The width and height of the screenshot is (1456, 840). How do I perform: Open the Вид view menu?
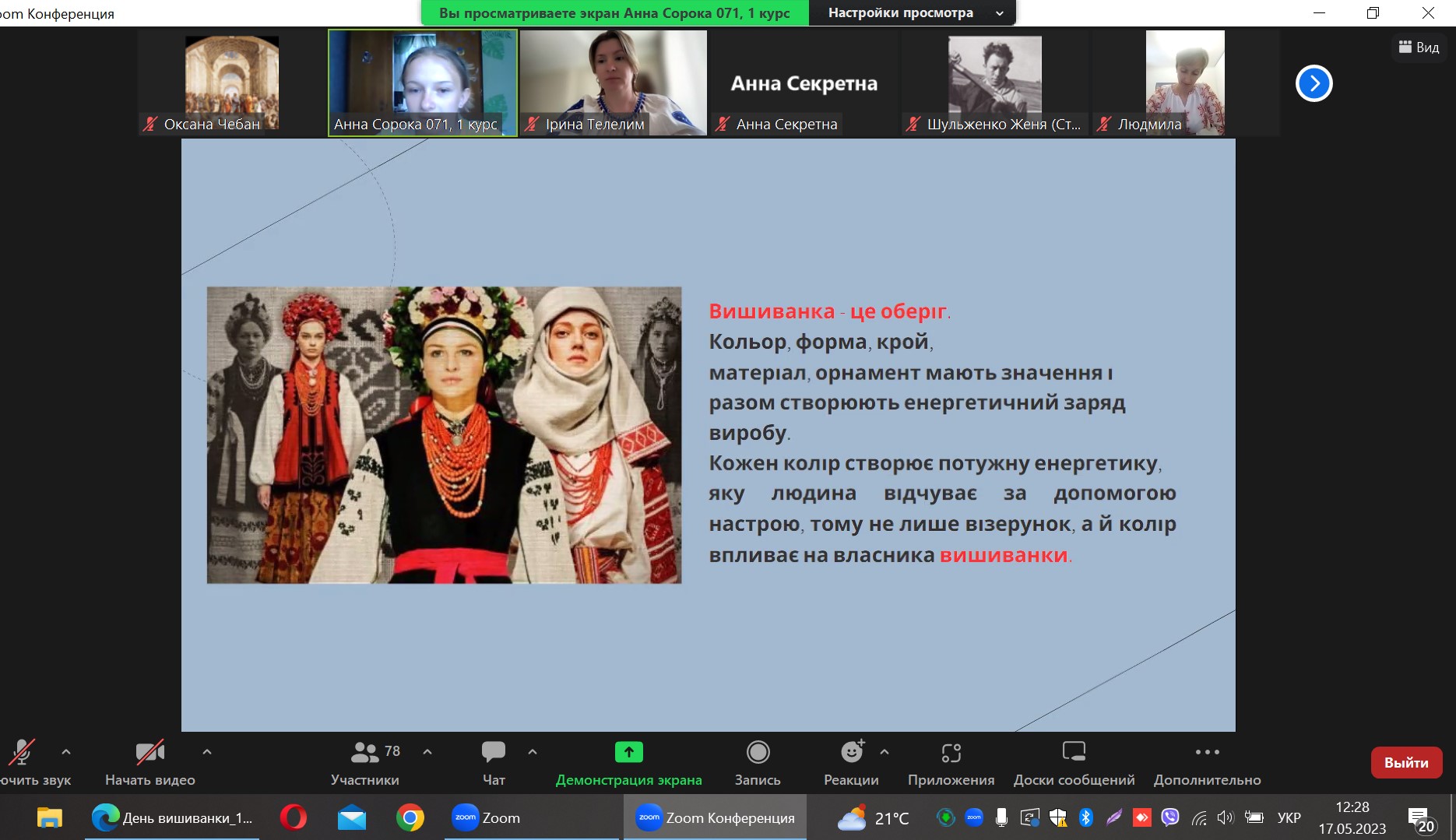pos(1419,47)
